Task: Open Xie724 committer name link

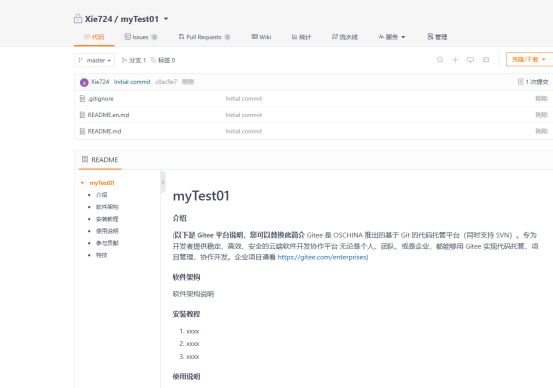Action: click(100, 82)
